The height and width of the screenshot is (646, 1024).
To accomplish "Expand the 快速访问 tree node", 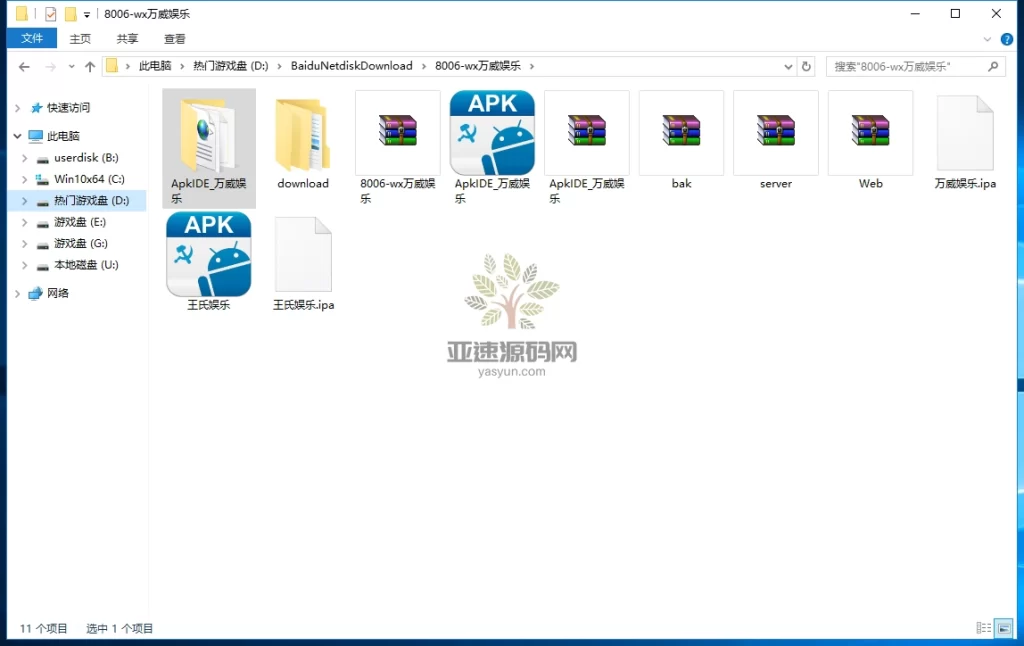I will coord(17,108).
